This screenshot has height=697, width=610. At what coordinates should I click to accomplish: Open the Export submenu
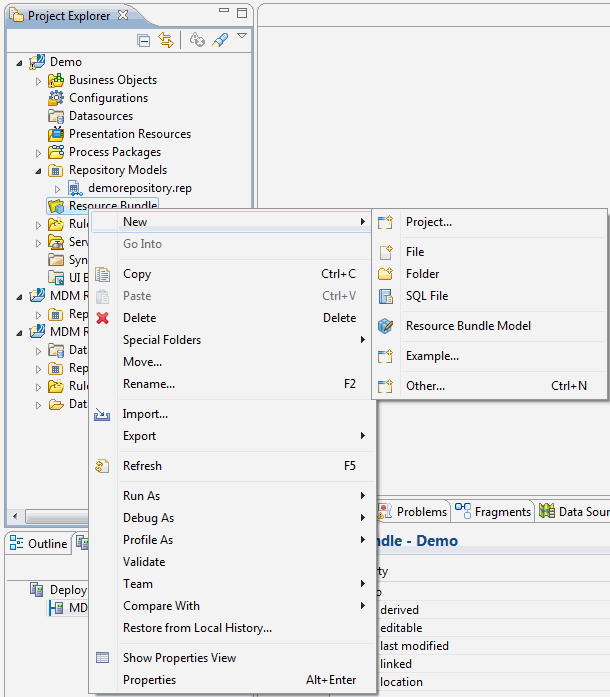pyautogui.click(x=231, y=436)
